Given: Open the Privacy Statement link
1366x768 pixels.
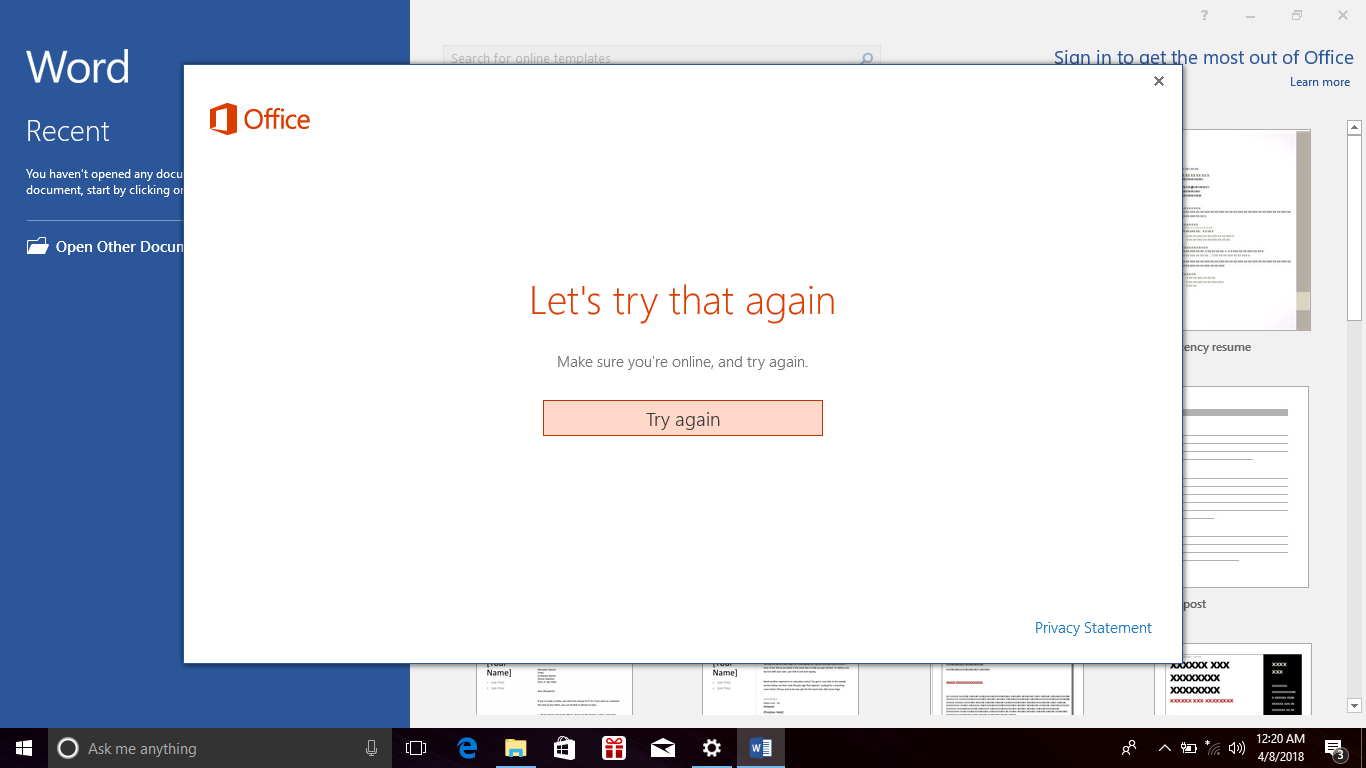Looking at the screenshot, I should click(x=1093, y=628).
